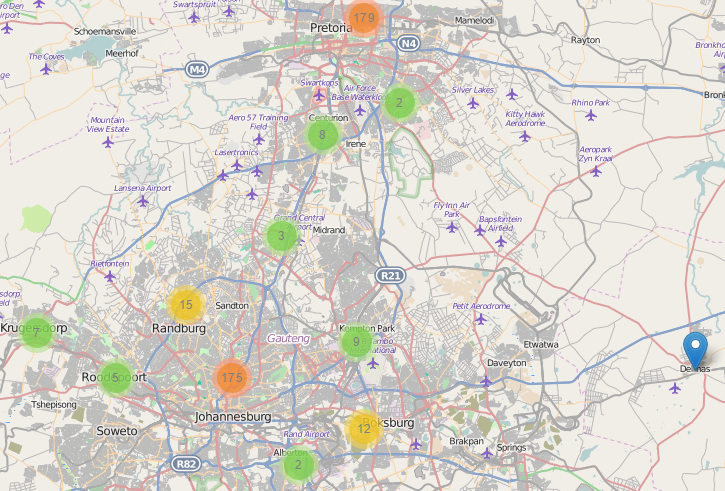This screenshot has height=491, width=725.
Task: Open the green 8 cluster at Centurion
Action: (x=322, y=135)
